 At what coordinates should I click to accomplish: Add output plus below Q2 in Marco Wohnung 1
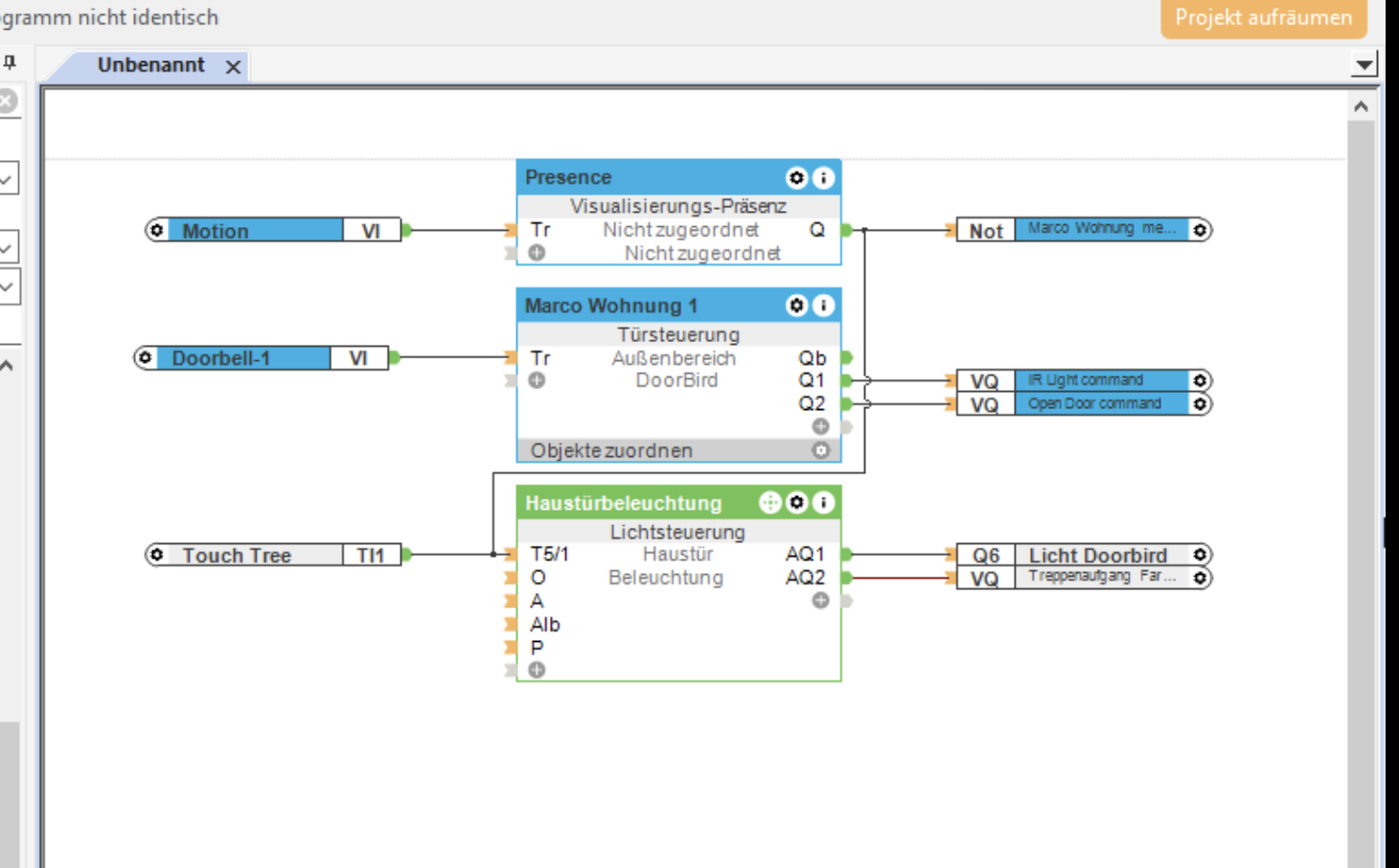[x=820, y=426]
